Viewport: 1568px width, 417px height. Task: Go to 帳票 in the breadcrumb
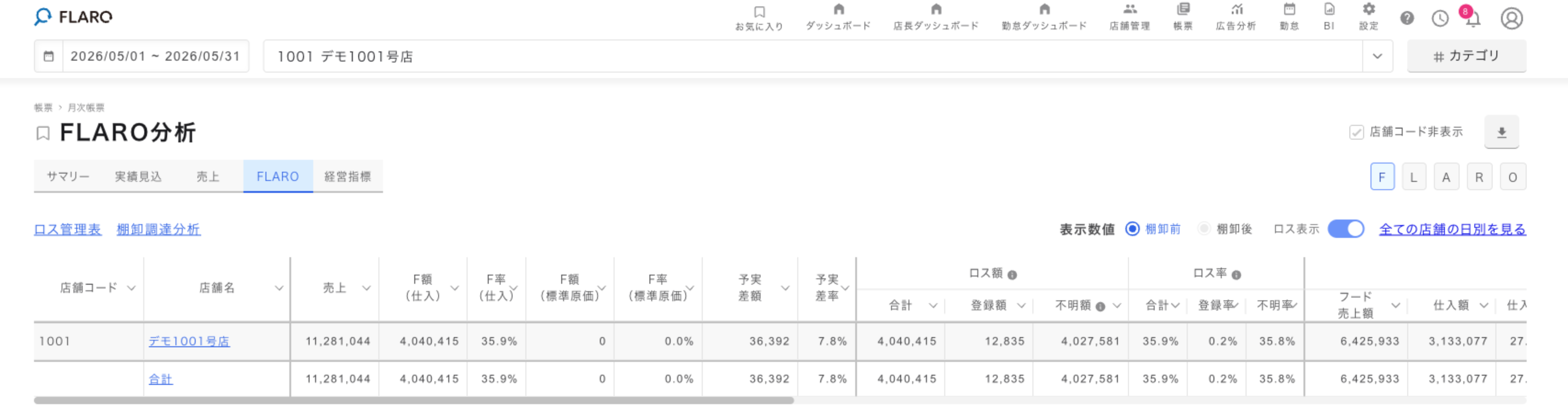(43, 108)
